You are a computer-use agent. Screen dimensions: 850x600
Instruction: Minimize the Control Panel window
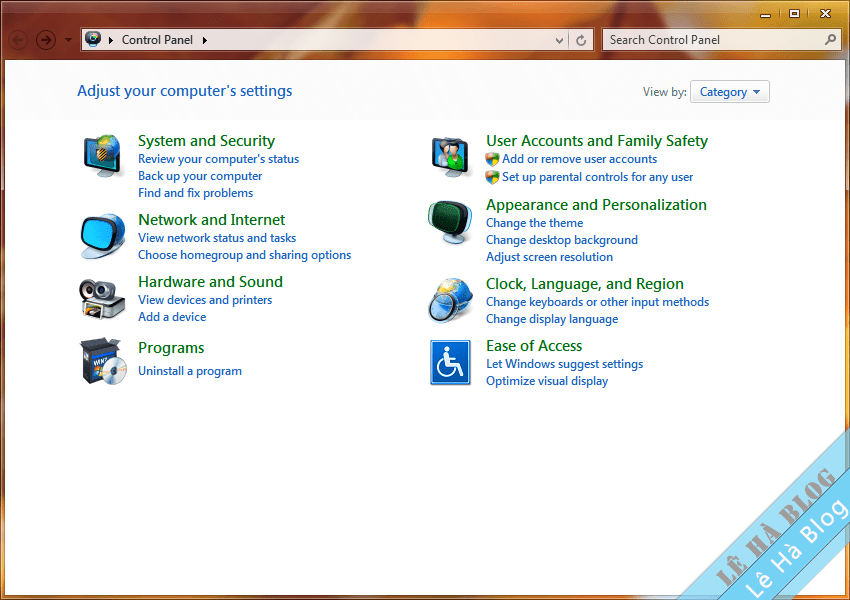pos(765,15)
